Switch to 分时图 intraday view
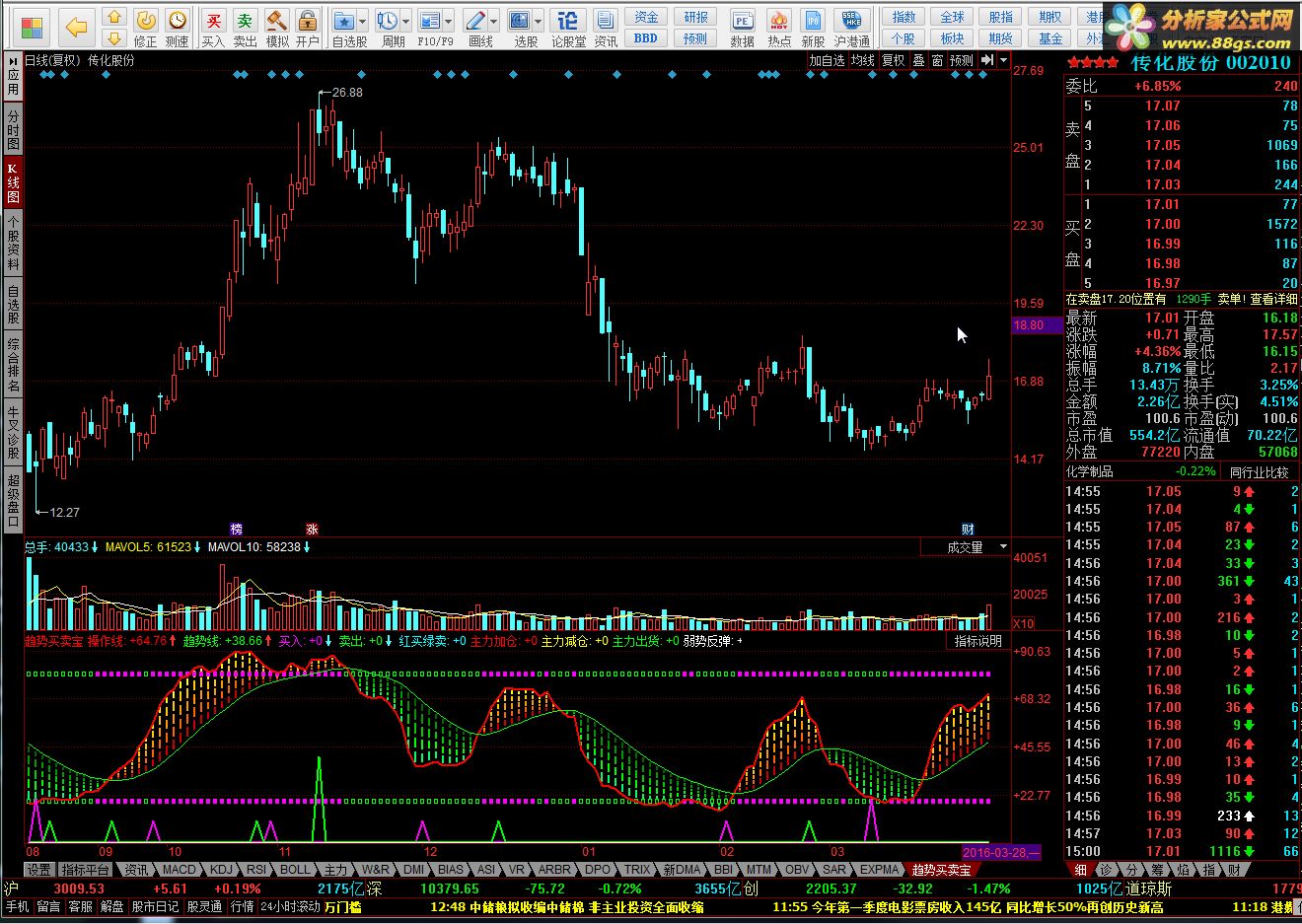Viewport: 1302px width, 924px height. (x=13, y=130)
